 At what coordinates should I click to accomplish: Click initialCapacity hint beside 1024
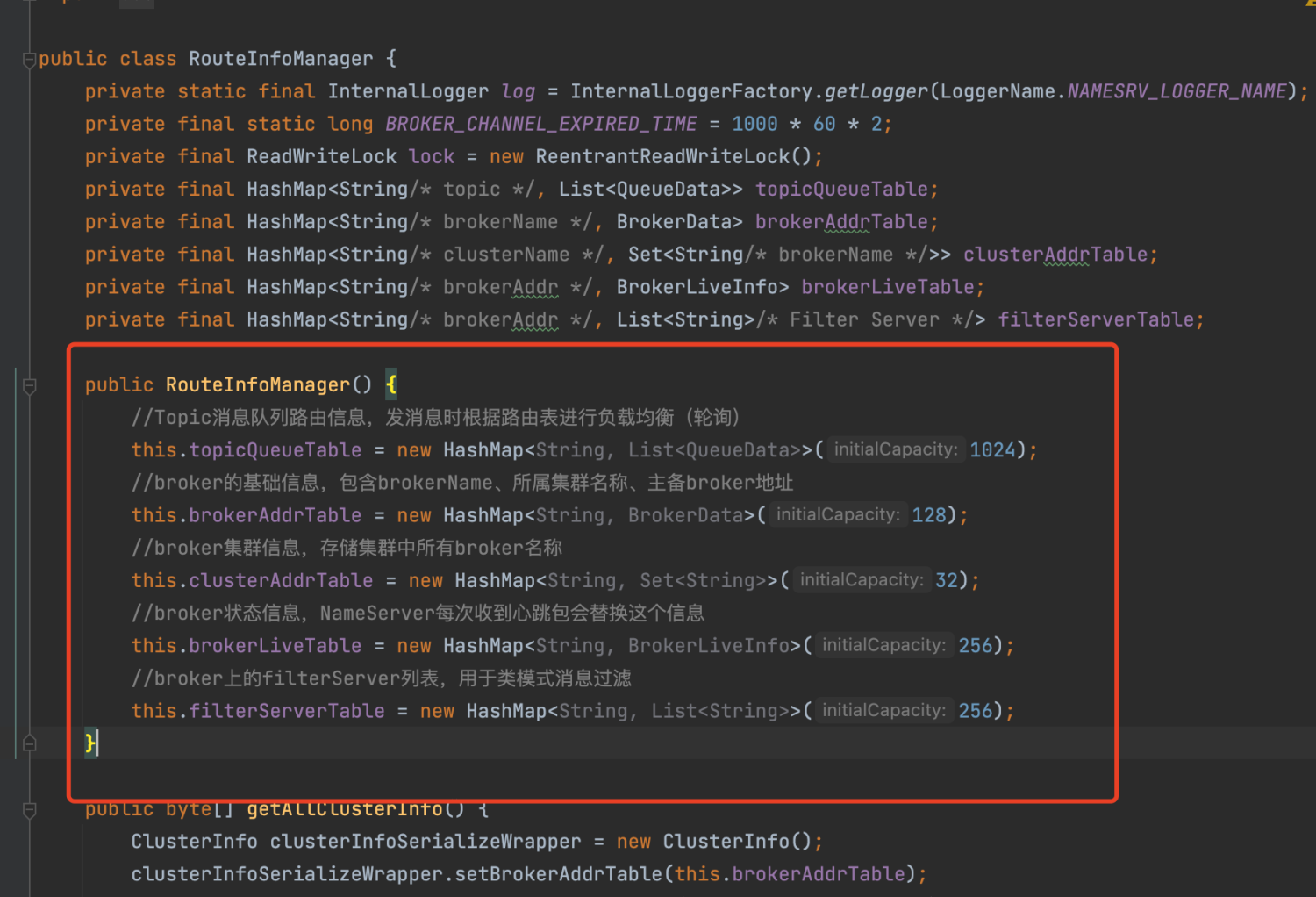[895, 449]
